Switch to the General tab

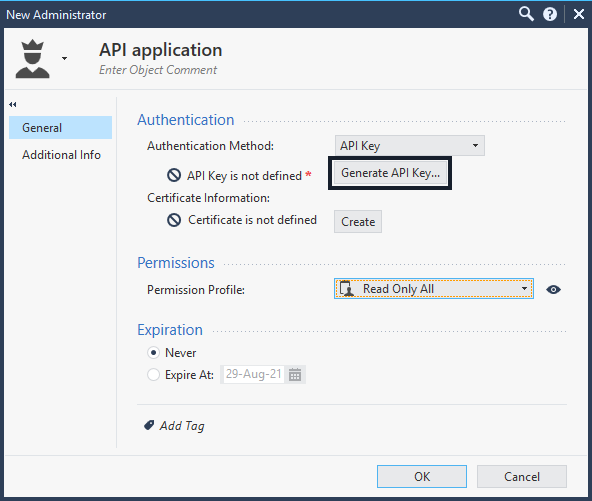click(x=60, y=128)
